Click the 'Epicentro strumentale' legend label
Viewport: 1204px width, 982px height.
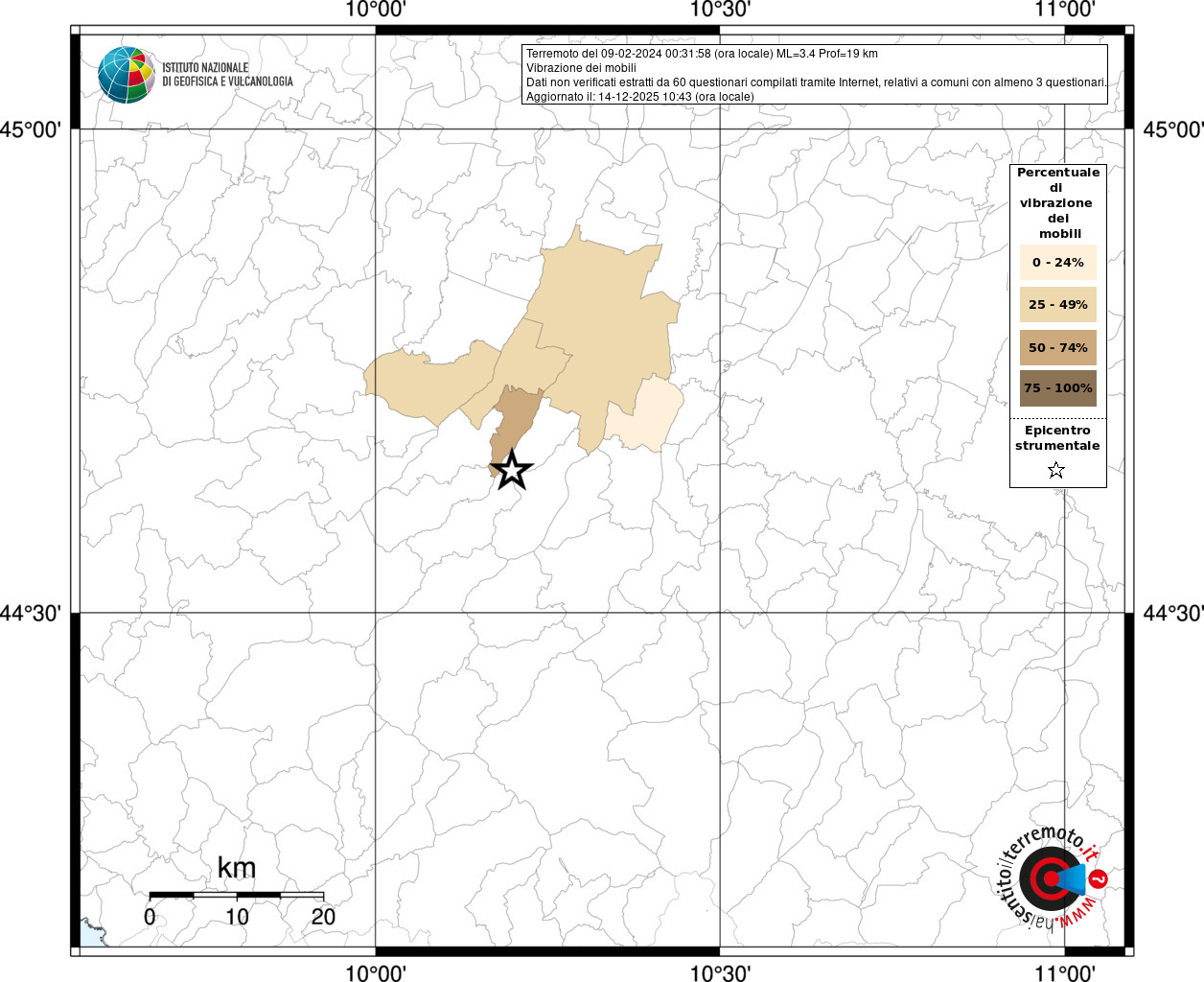coord(1057,437)
